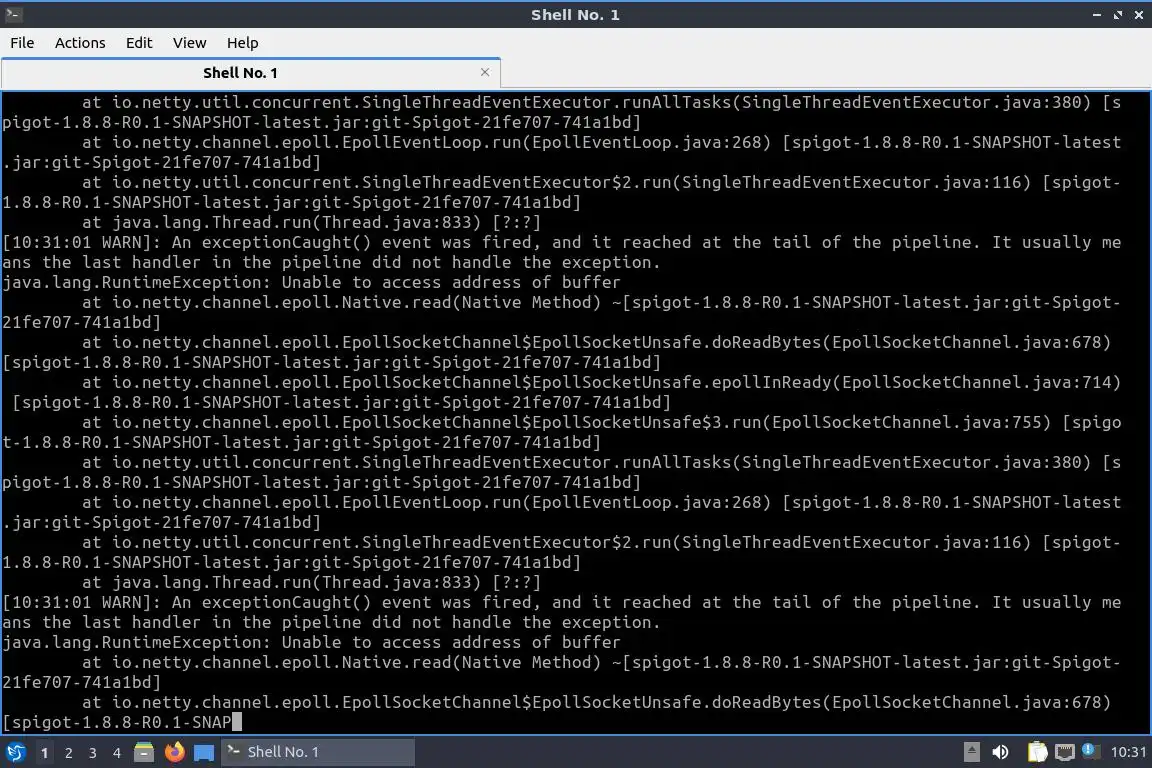Click Shell No. 1 taskbar button
This screenshot has width=1152, height=768.
click(x=317, y=752)
